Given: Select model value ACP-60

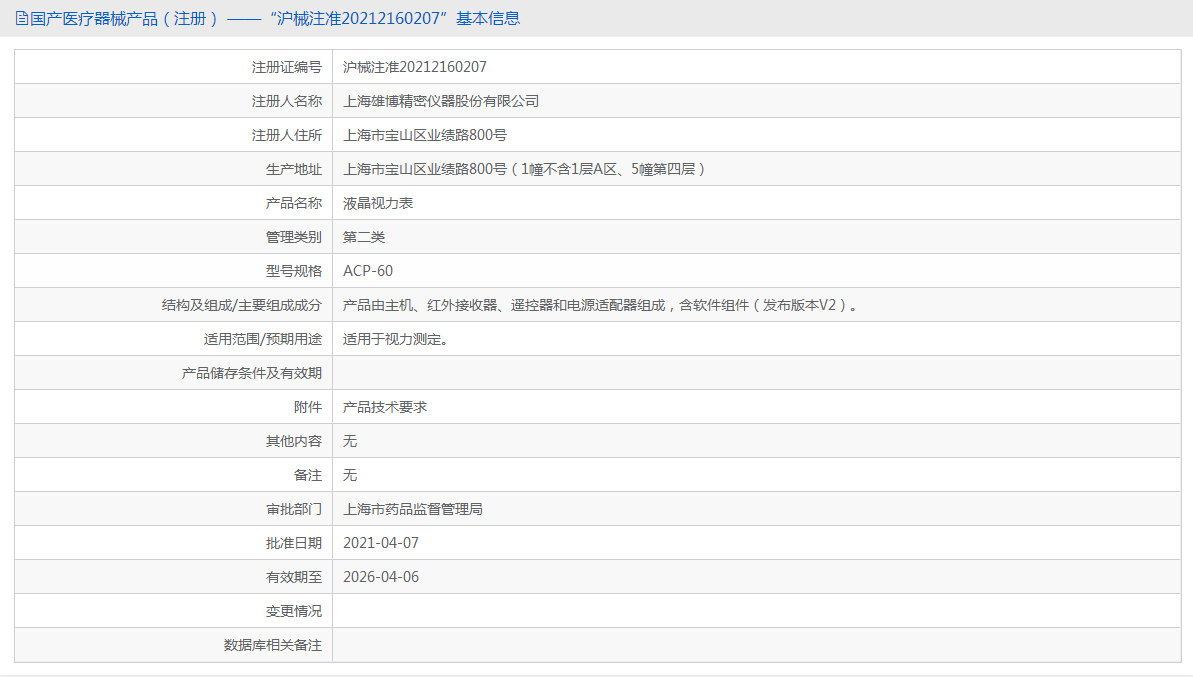Looking at the screenshot, I should point(368,271).
